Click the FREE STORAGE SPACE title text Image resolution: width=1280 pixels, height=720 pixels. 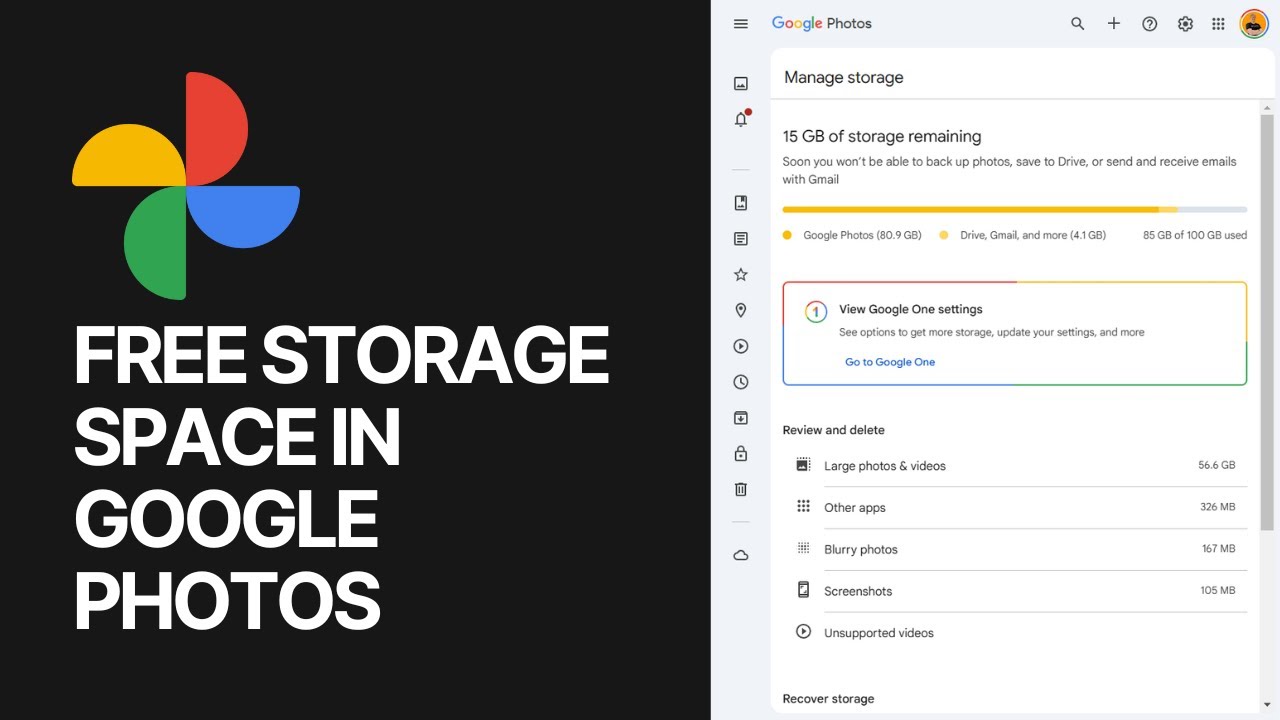tap(342, 480)
